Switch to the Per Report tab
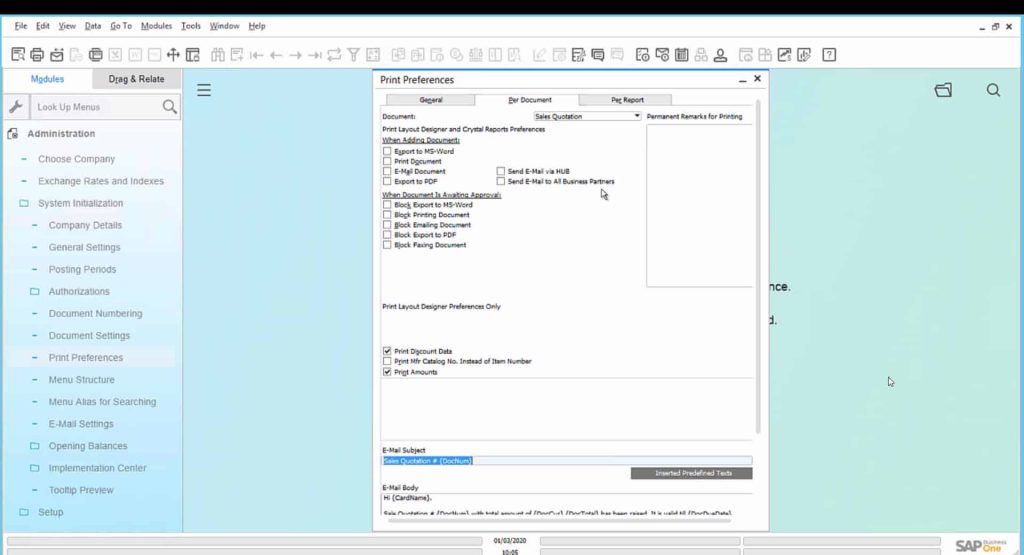The width and height of the screenshot is (1024, 555). coord(627,100)
